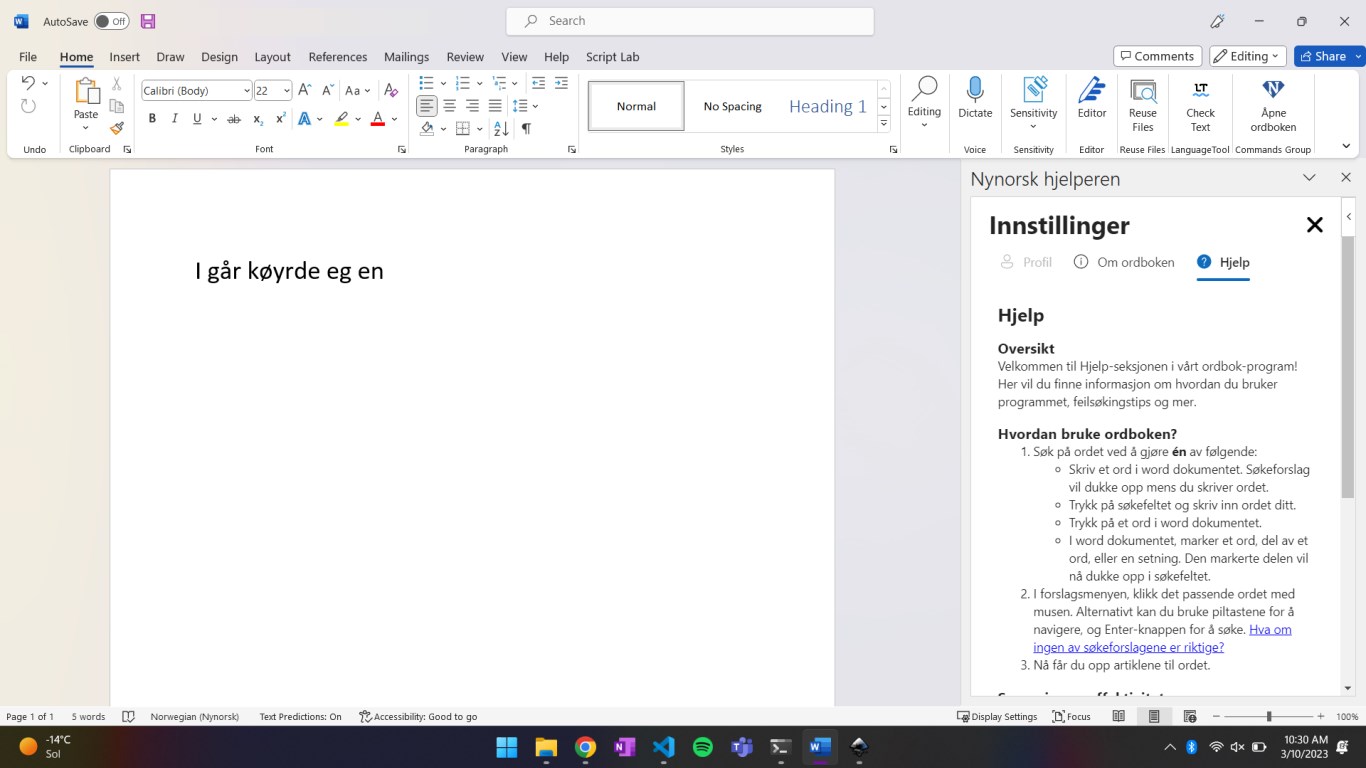1366x768 pixels.
Task: Open the References ribbon tab
Action: pyautogui.click(x=338, y=57)
